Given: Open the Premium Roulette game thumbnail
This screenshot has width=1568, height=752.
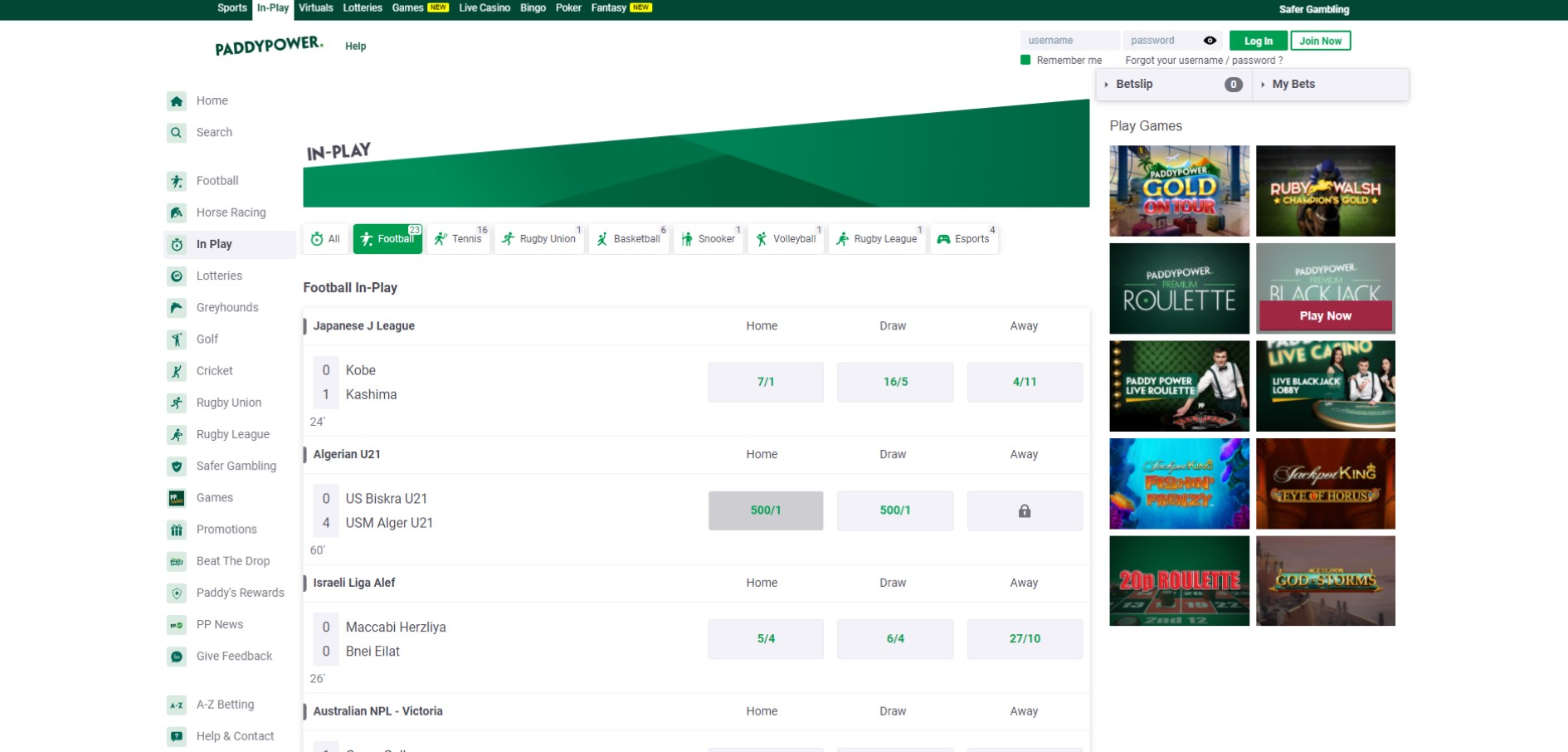Looking at the screenshot, I should pos(1180,289).
